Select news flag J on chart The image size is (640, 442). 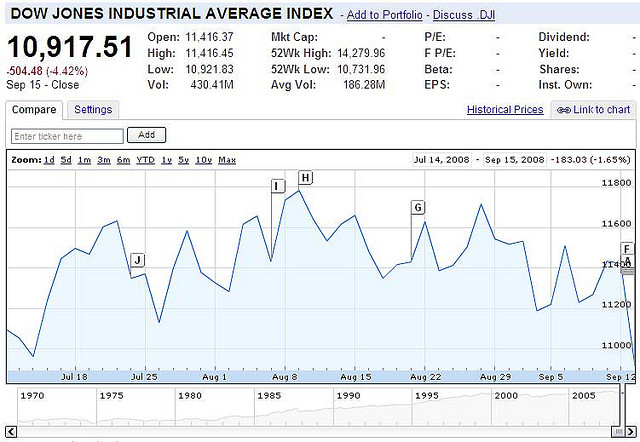(x=138, y=260)
